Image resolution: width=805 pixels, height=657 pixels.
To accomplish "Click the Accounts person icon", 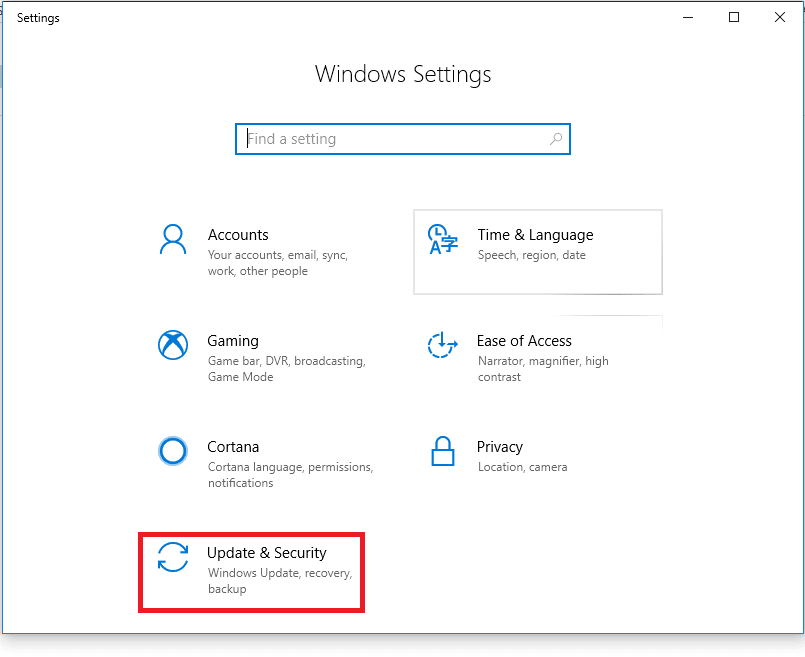I will pyautogui.click(x=173, y=239).
